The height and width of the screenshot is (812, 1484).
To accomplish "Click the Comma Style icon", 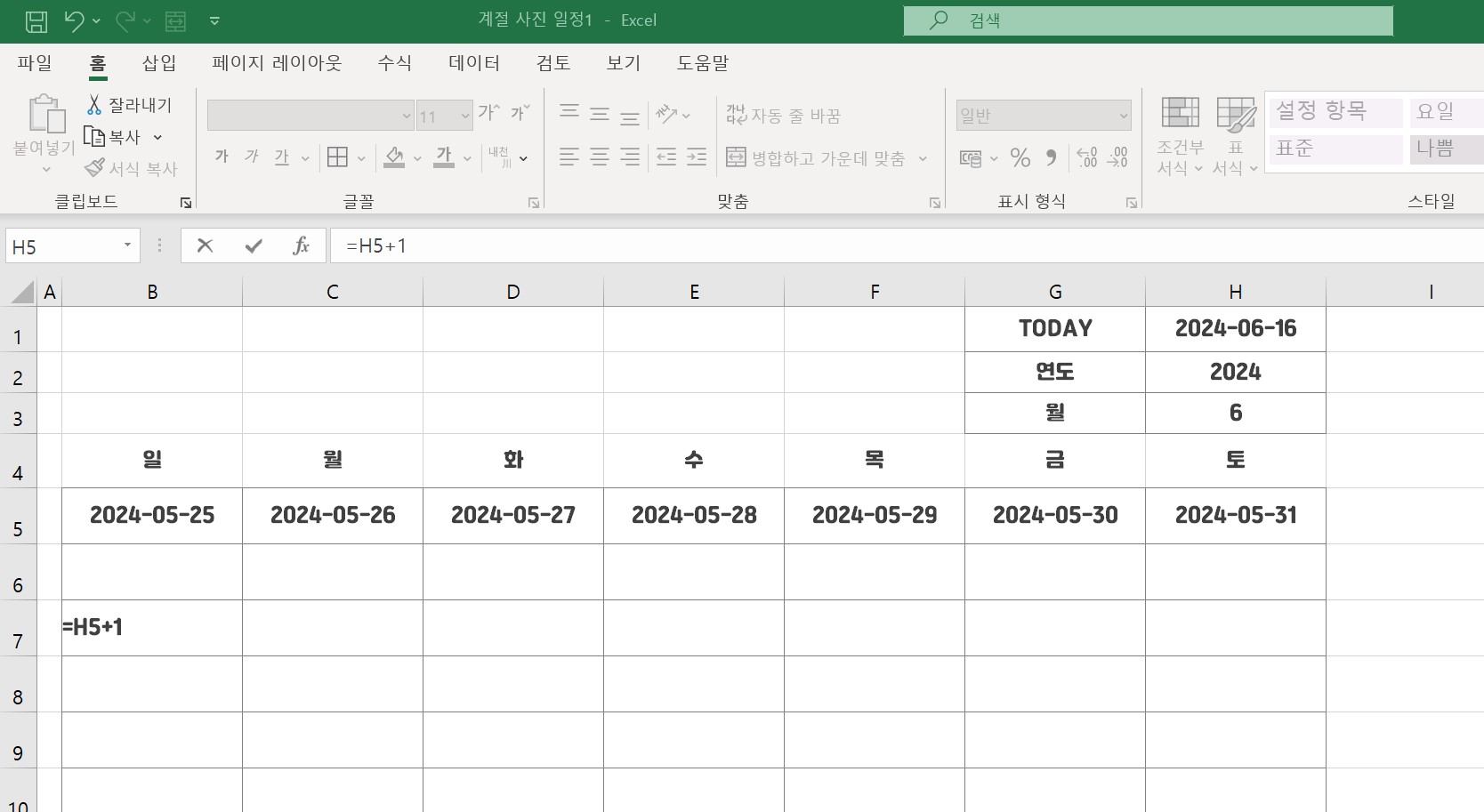I will pyautogui.click(x=1052, y=157).
